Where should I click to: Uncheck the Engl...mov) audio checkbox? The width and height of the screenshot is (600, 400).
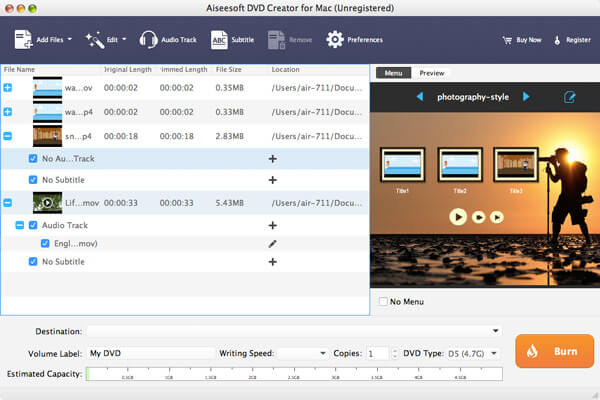tap(45, 243)
